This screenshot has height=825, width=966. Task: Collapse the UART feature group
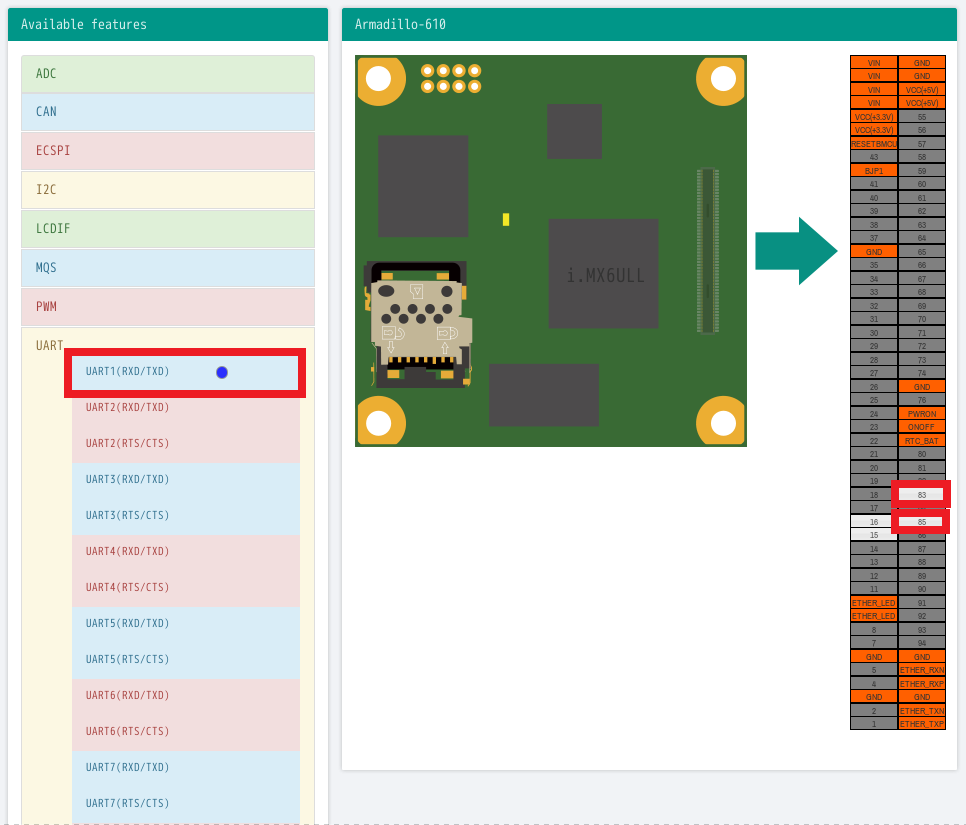click(x=50, y=345)
